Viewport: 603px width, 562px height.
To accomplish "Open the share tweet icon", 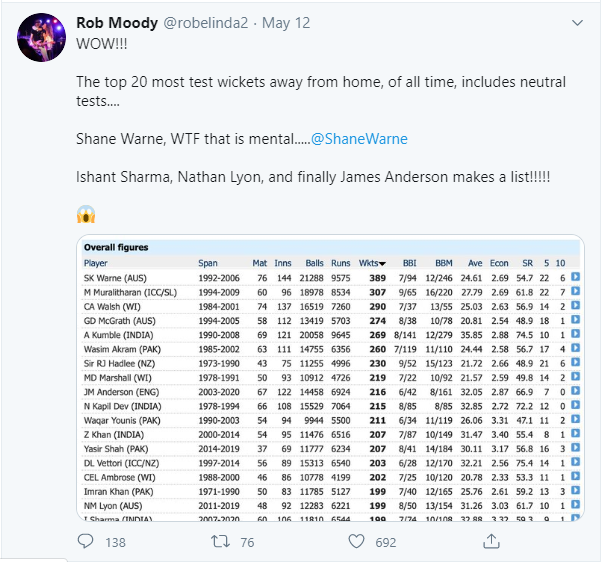I will (491, 541).
